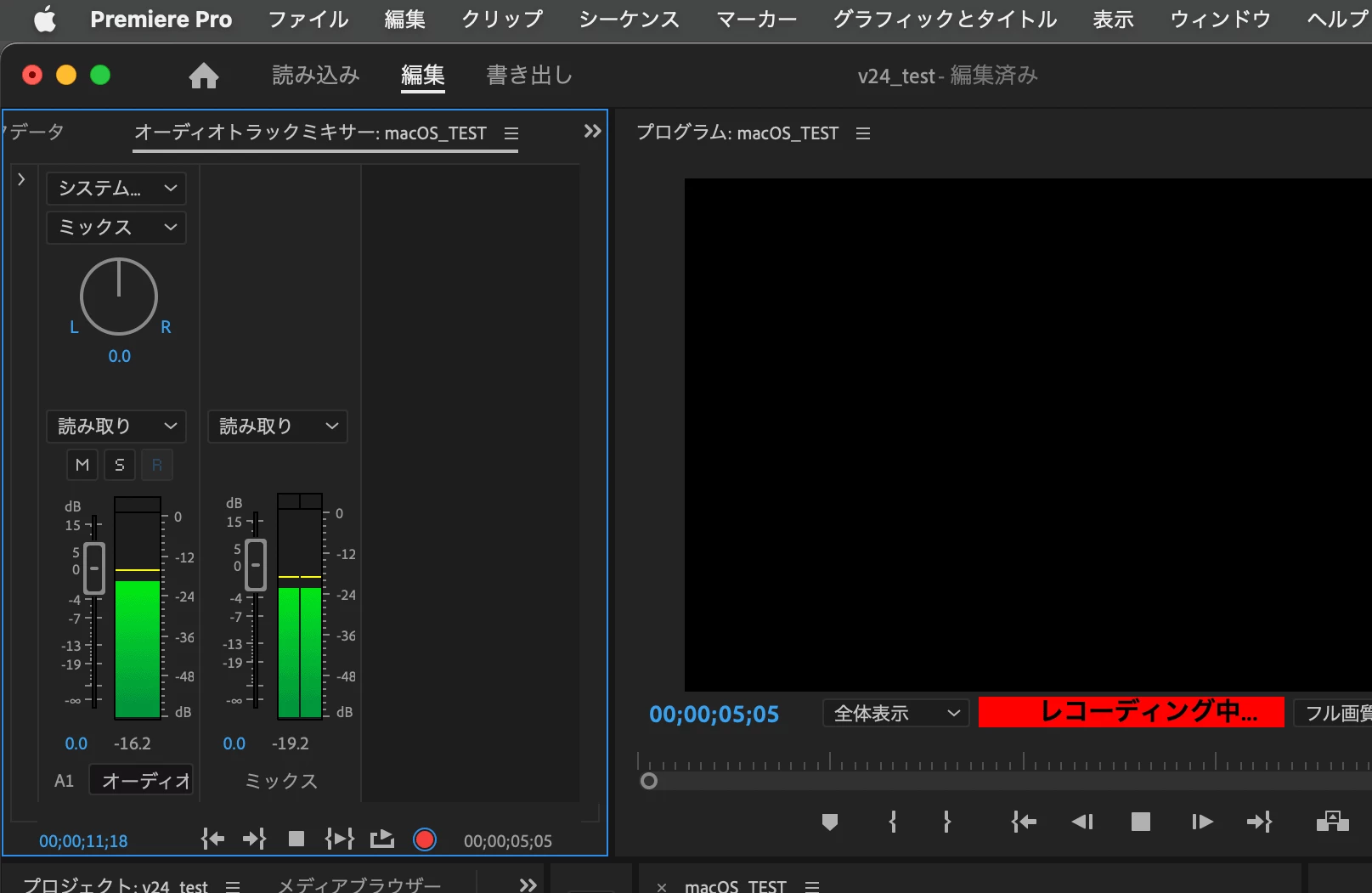Click program monitor timecode 00;00;05;05

click(714, 714)
